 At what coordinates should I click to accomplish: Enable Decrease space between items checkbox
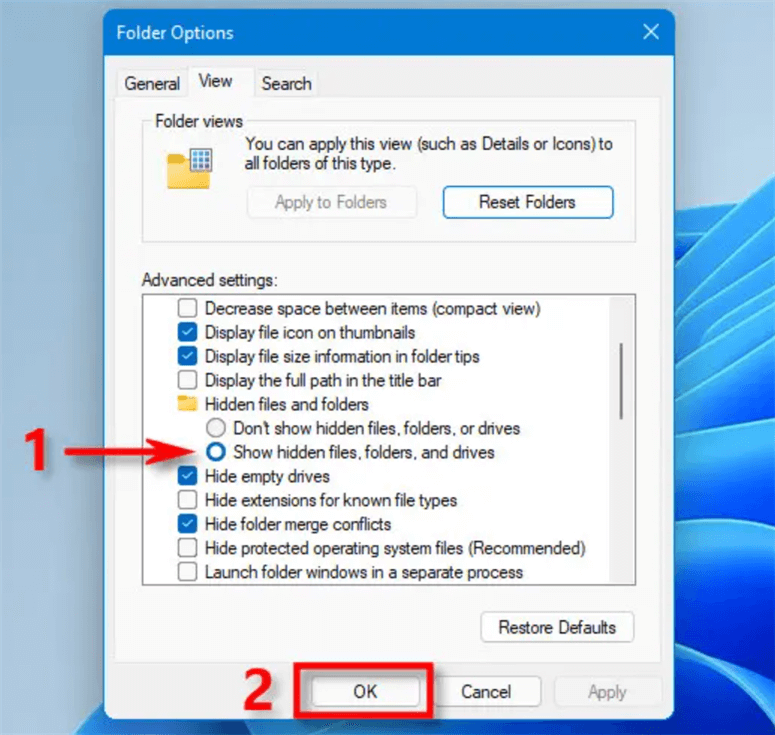tap(187, 307)
